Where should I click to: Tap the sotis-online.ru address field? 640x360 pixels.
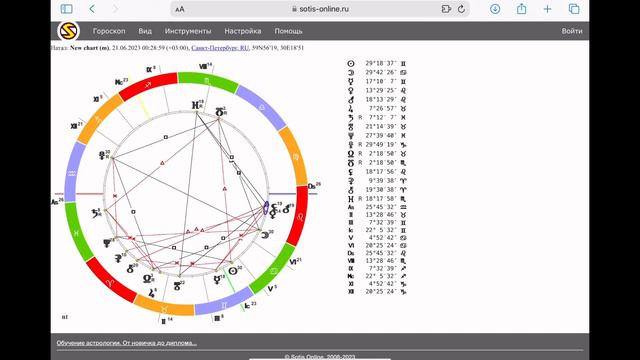coord(320,9)
